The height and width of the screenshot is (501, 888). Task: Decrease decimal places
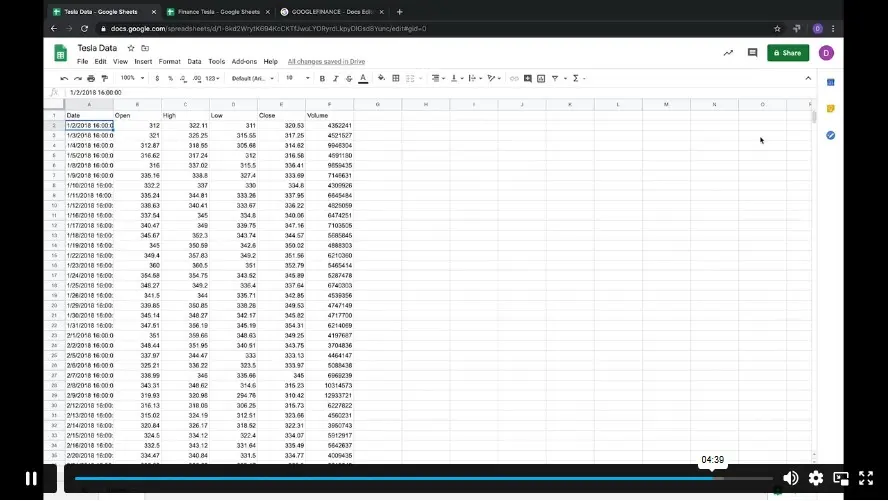pos(183,79)
